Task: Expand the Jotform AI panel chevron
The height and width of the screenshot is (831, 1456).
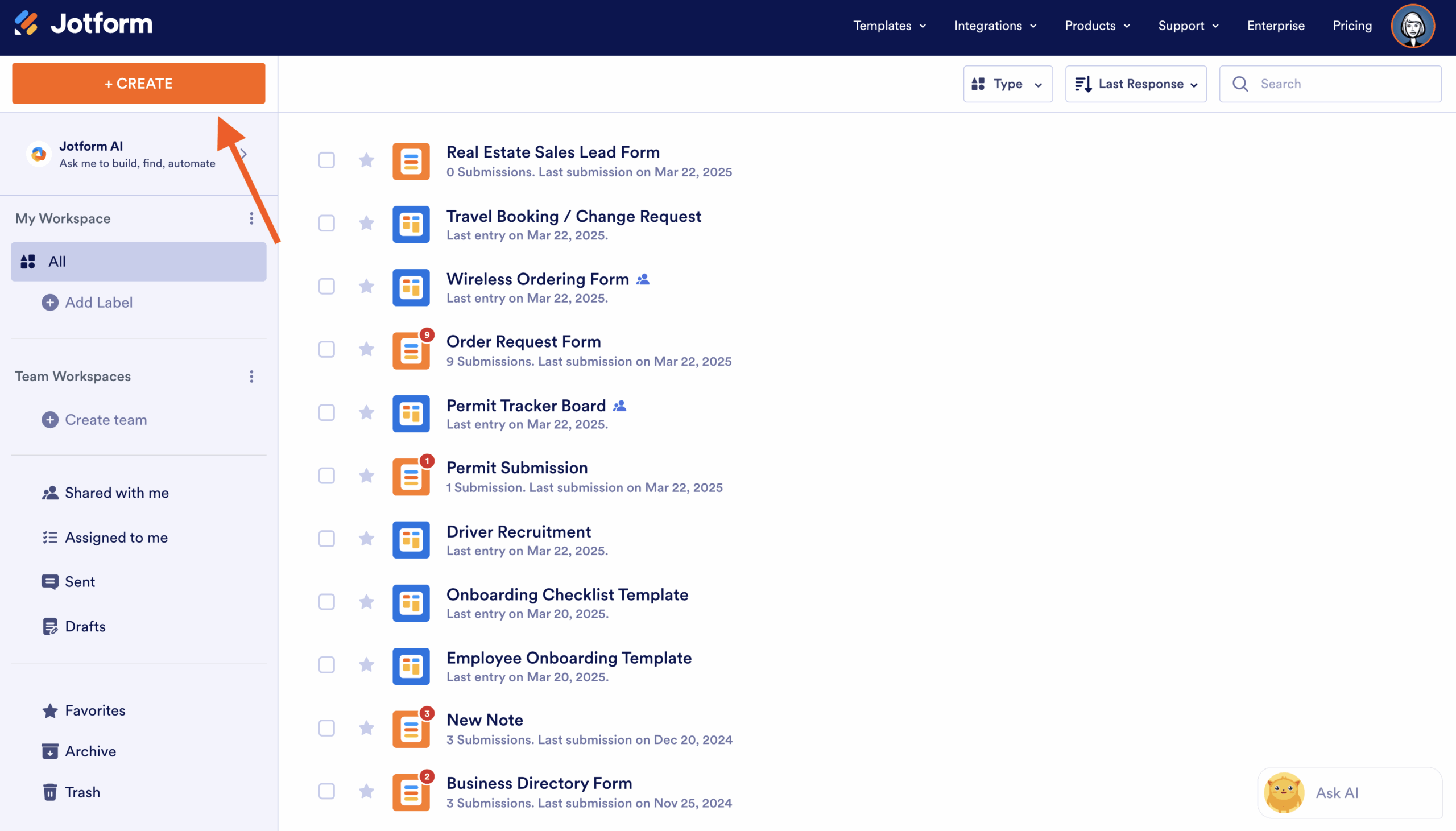Action: 243,154
